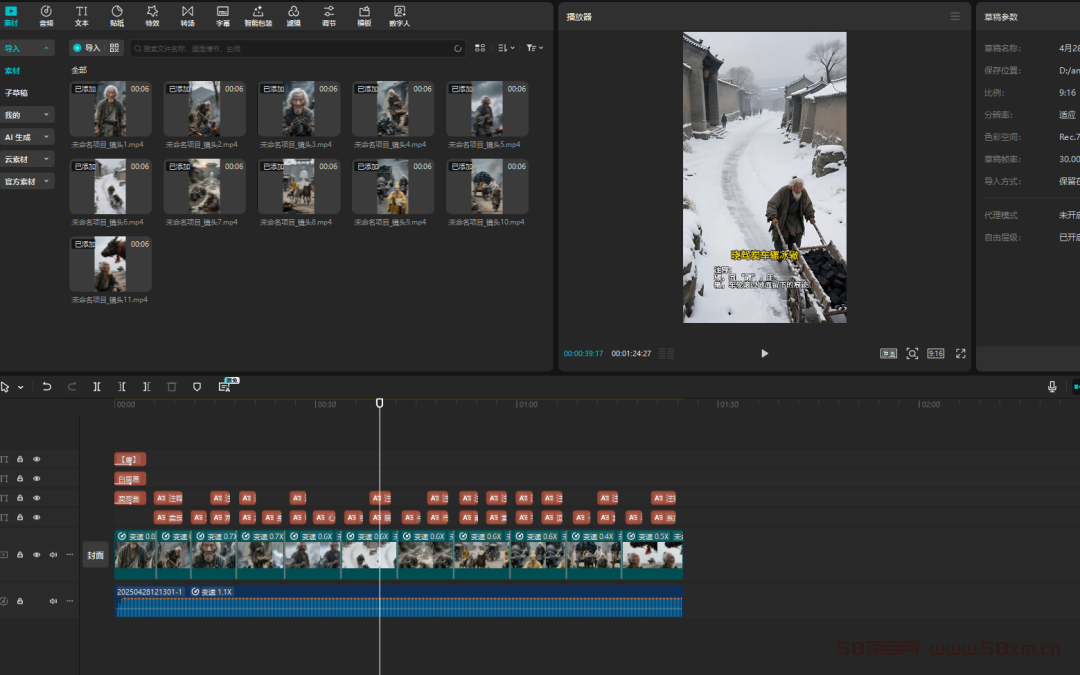Open the sort order dropdown in media panel
The image size is (1080, 675).
(507, 48)
